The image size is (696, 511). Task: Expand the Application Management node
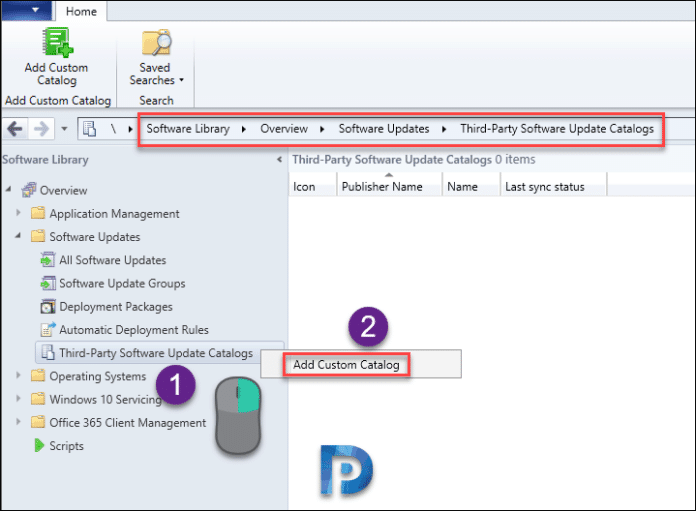click(x=18, y=213)
